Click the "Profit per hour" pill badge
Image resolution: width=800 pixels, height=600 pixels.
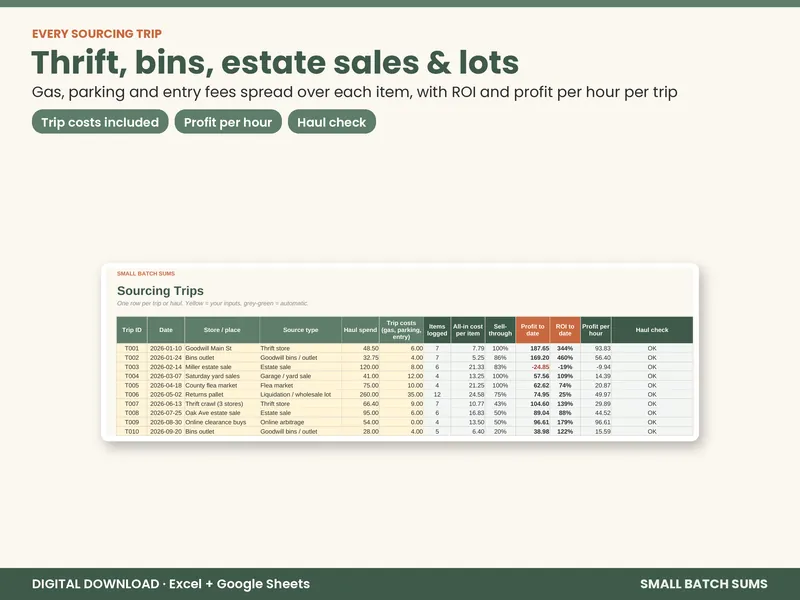228,122
